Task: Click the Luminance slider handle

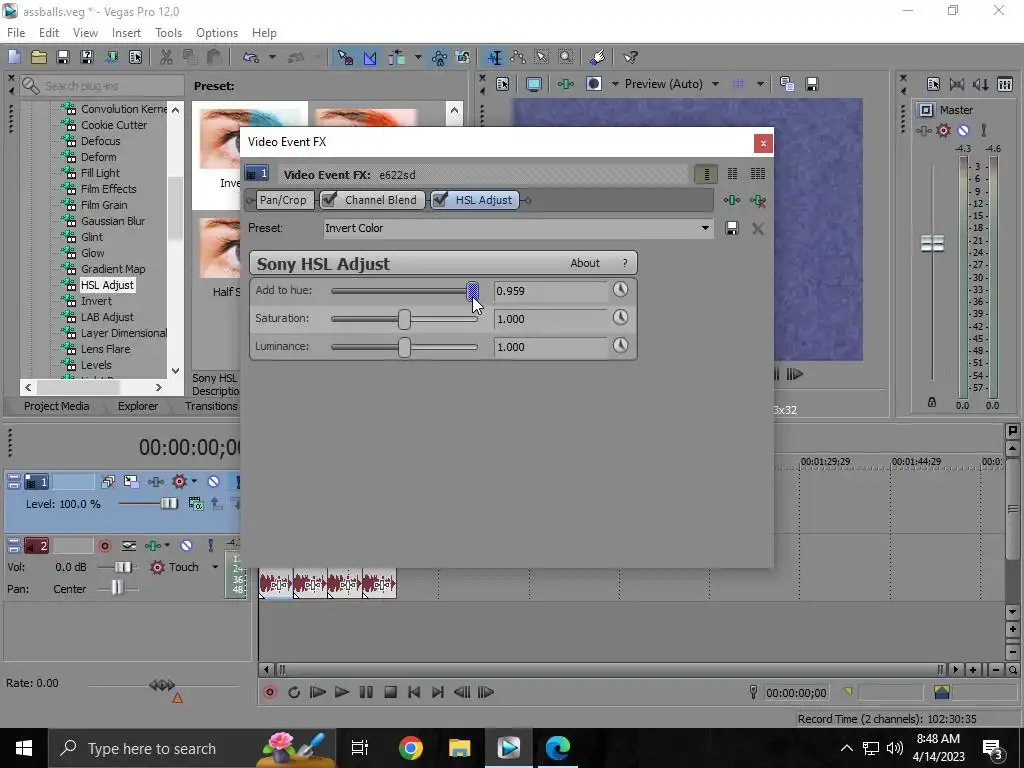Action: coord(404,347)
